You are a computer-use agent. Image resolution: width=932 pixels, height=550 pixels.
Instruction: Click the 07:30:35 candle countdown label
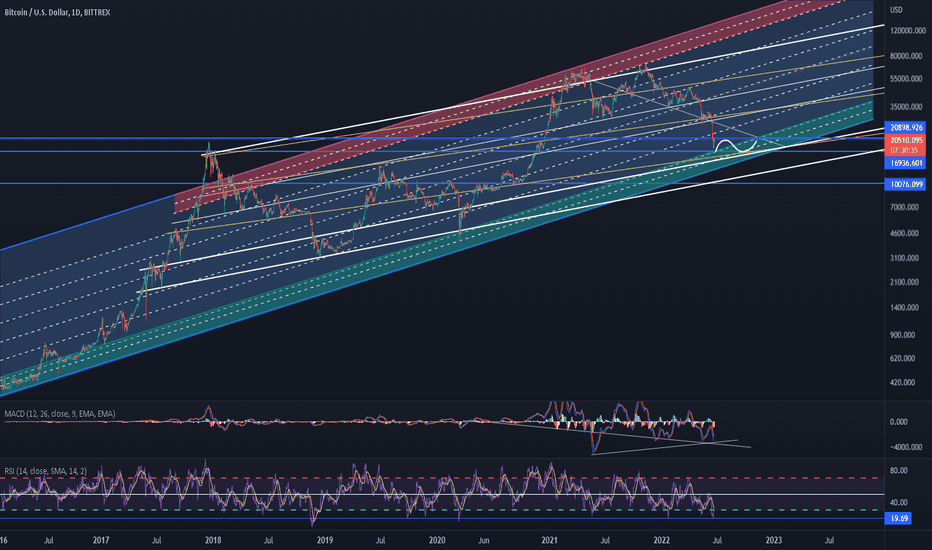906,150
